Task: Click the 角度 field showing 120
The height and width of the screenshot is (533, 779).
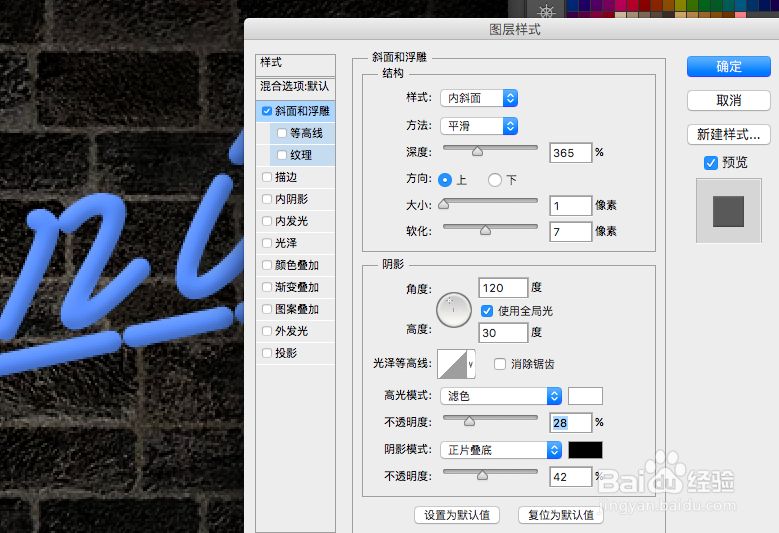Action: (503, 288)
